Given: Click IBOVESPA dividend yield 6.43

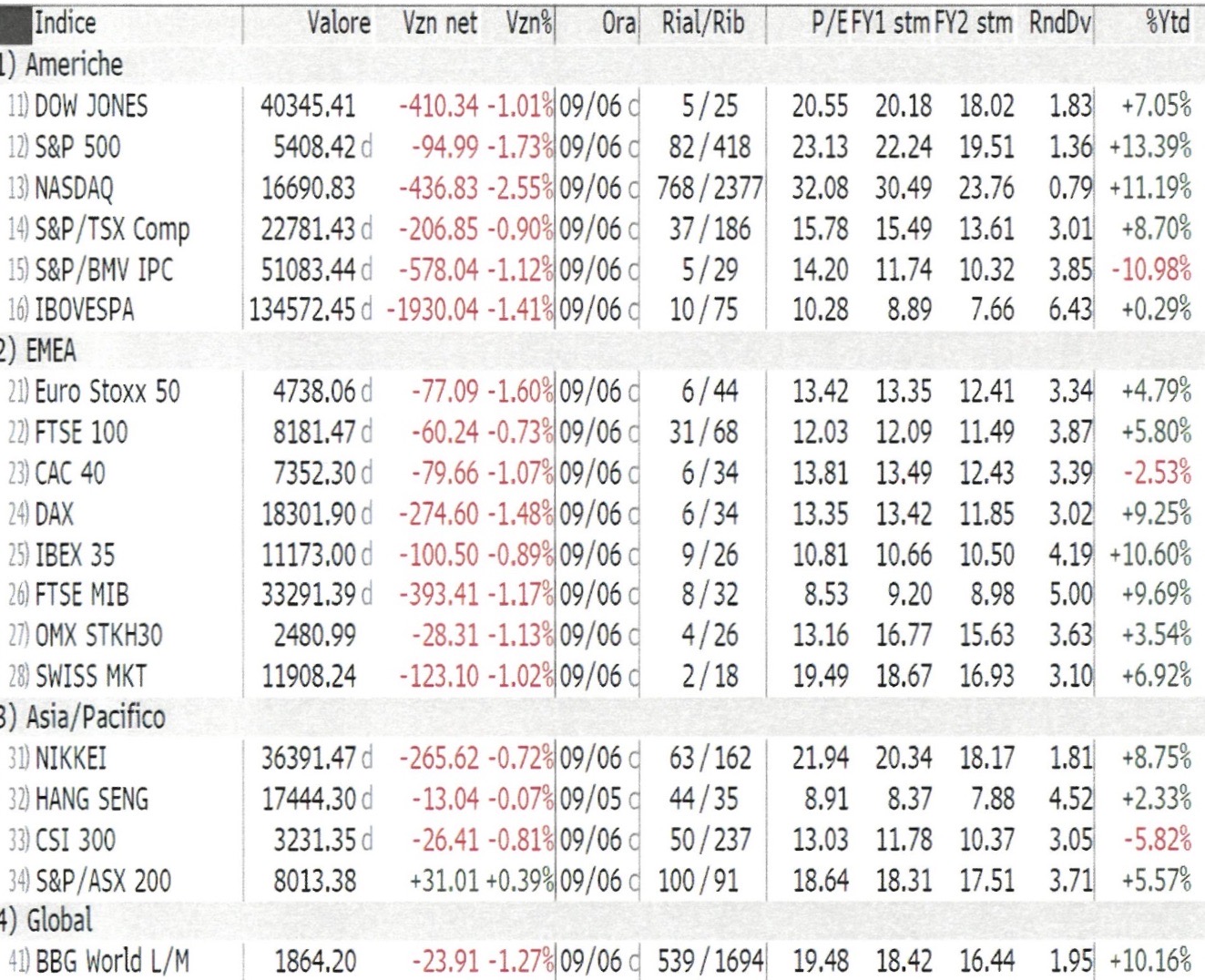Looking at the screenshot, I should pyautogui.click(x=1069, y=310).
